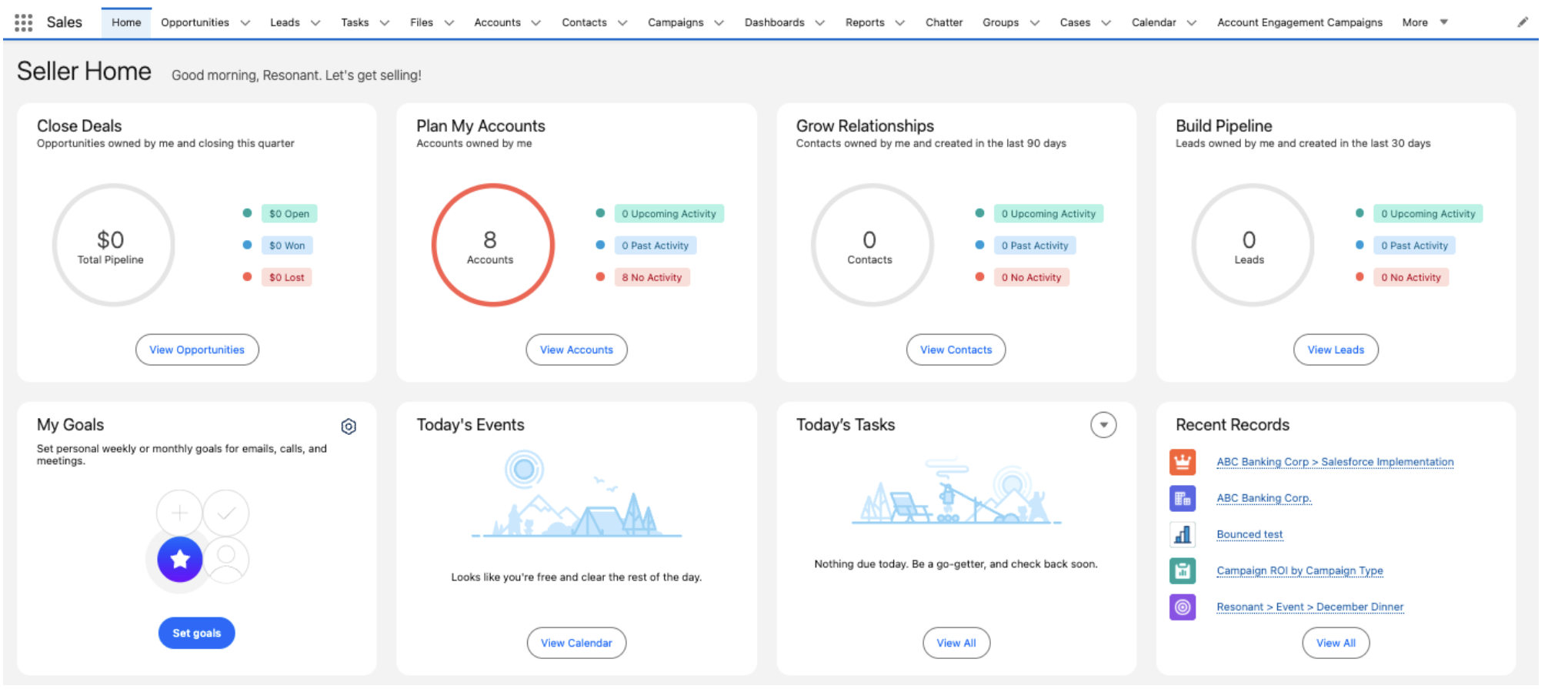This screenshot has width=1568, height=699.
Task: Open the Campaign ROI by Campaign Type link
Action: point(1299,570)
